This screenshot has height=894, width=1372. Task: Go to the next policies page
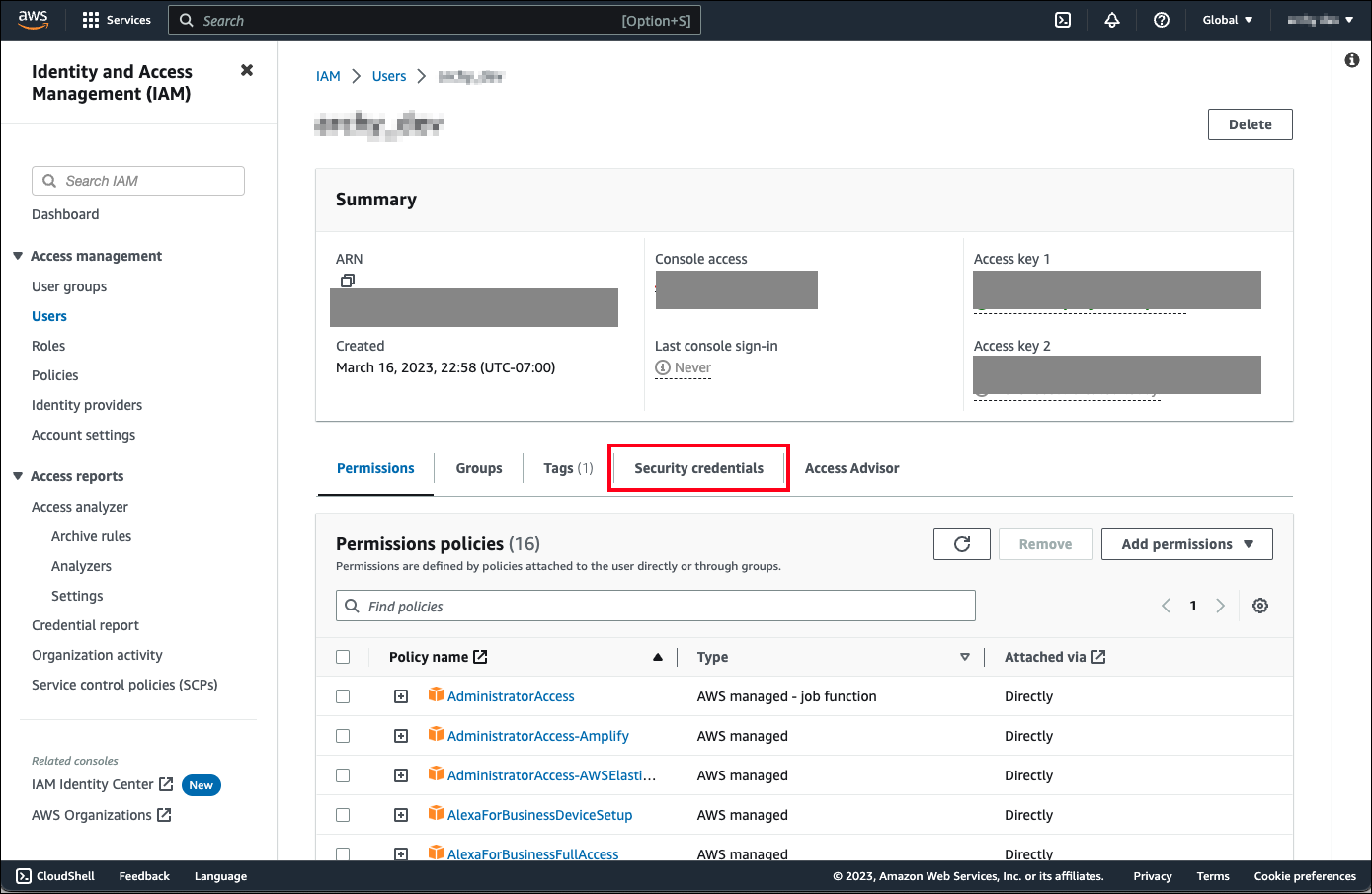[x=1221, y=606]
